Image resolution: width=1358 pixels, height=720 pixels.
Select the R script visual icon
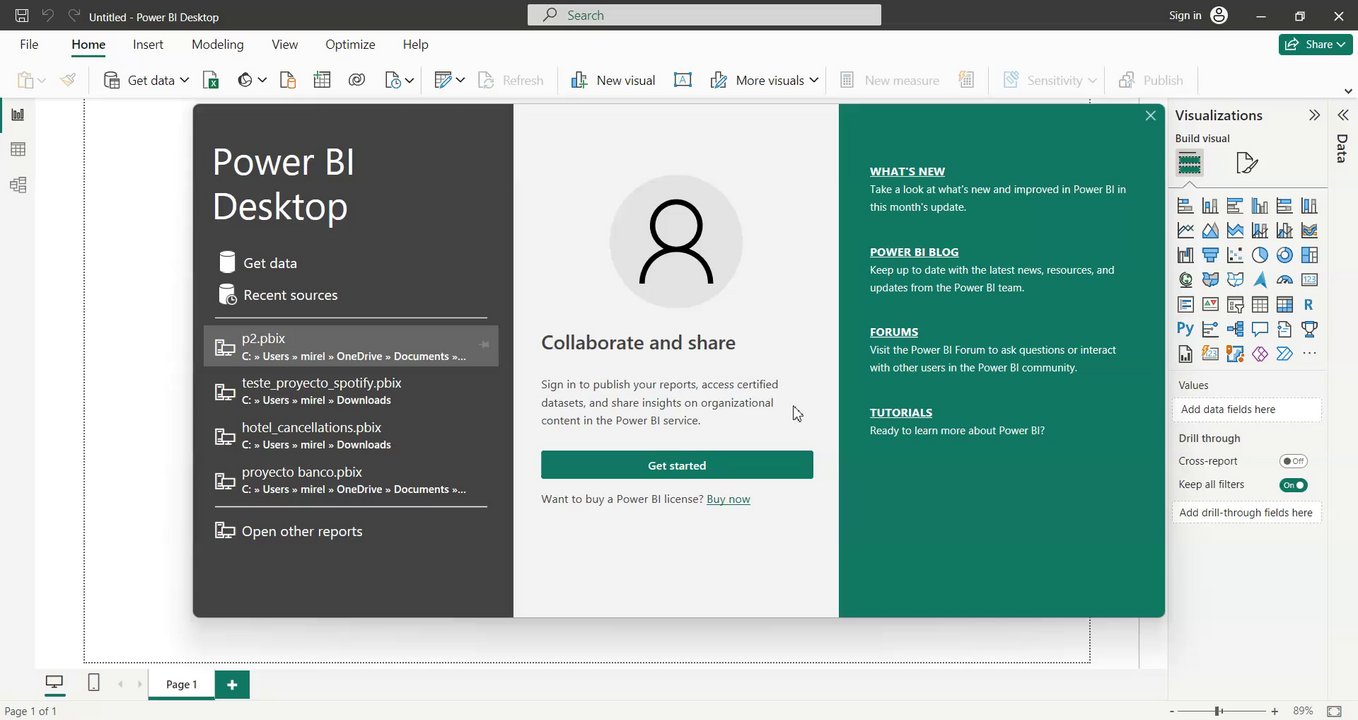tap(1309, 305)
